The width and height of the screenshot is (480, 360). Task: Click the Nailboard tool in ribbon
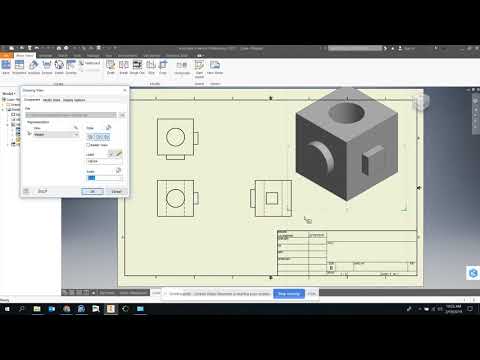coord(90,63)
